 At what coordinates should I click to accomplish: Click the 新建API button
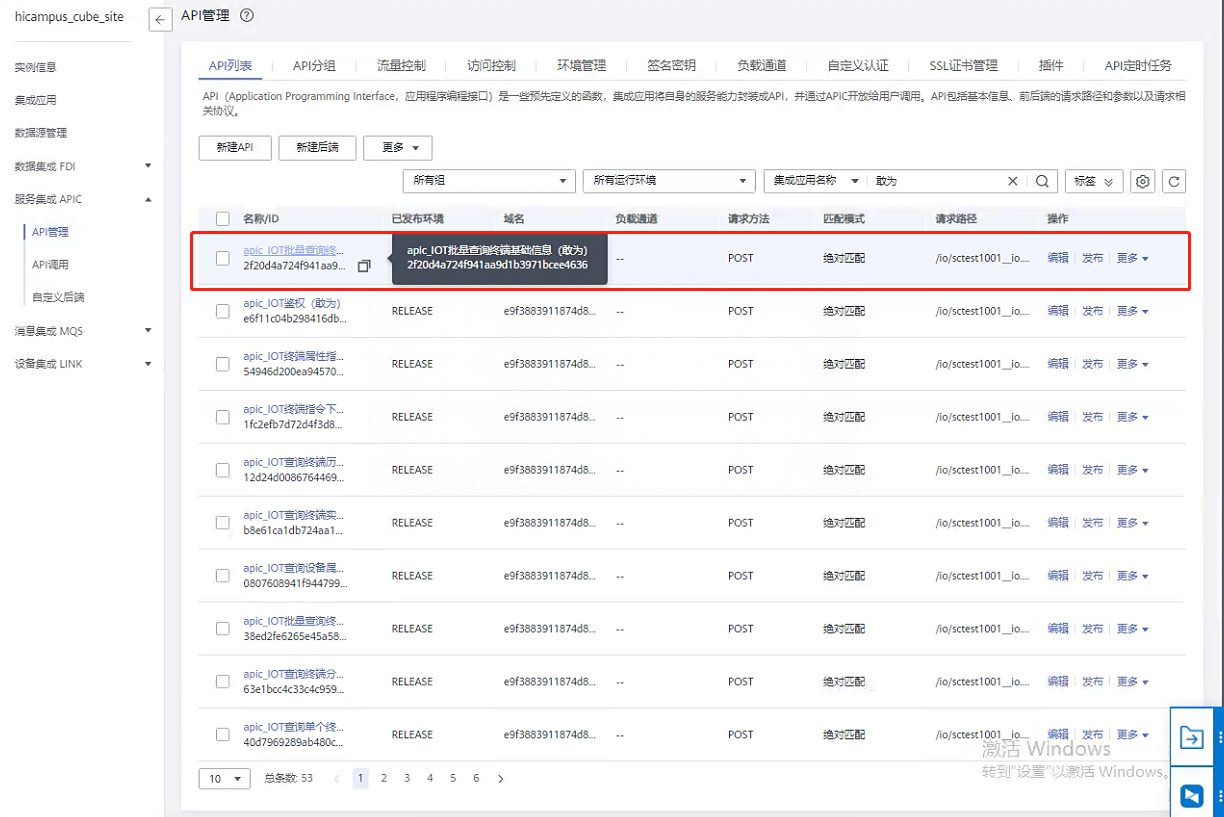point(234,147)
